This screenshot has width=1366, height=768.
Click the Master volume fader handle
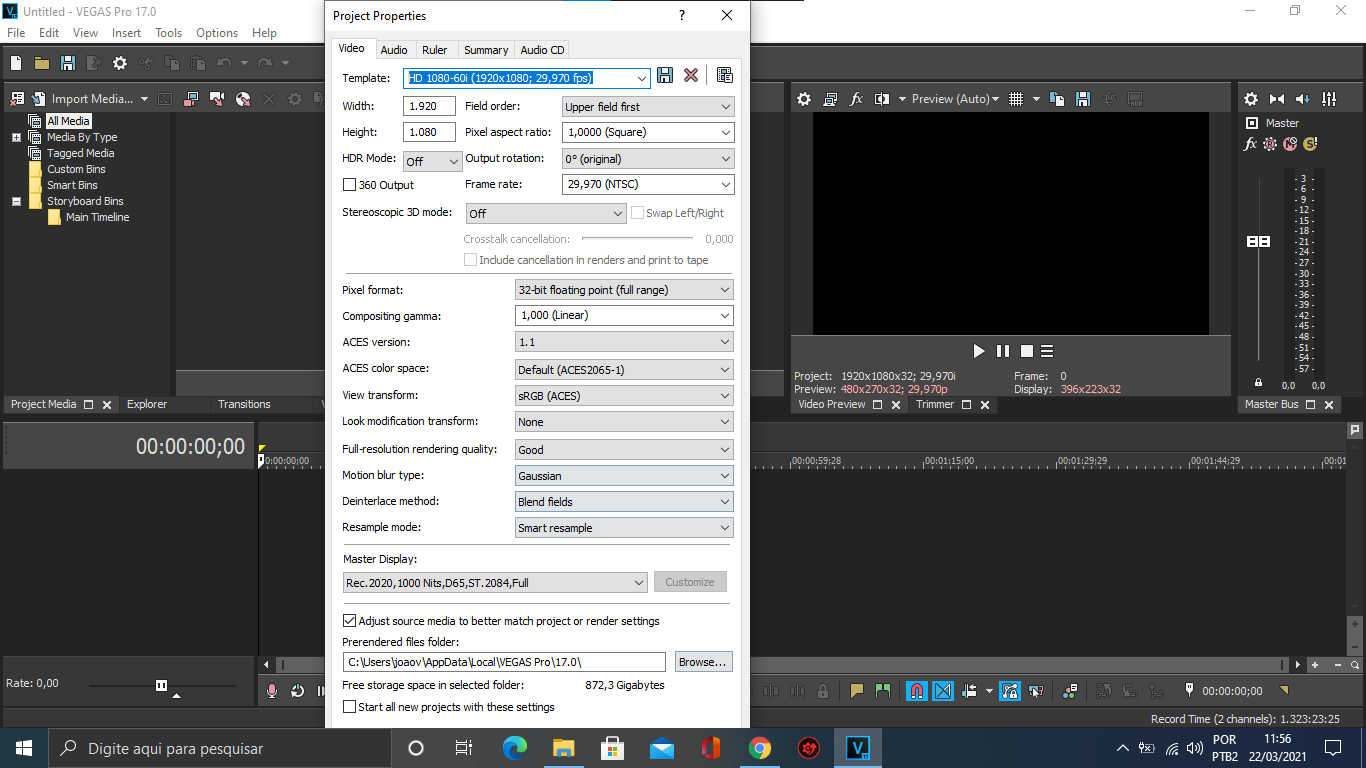tap(1258, 242)
